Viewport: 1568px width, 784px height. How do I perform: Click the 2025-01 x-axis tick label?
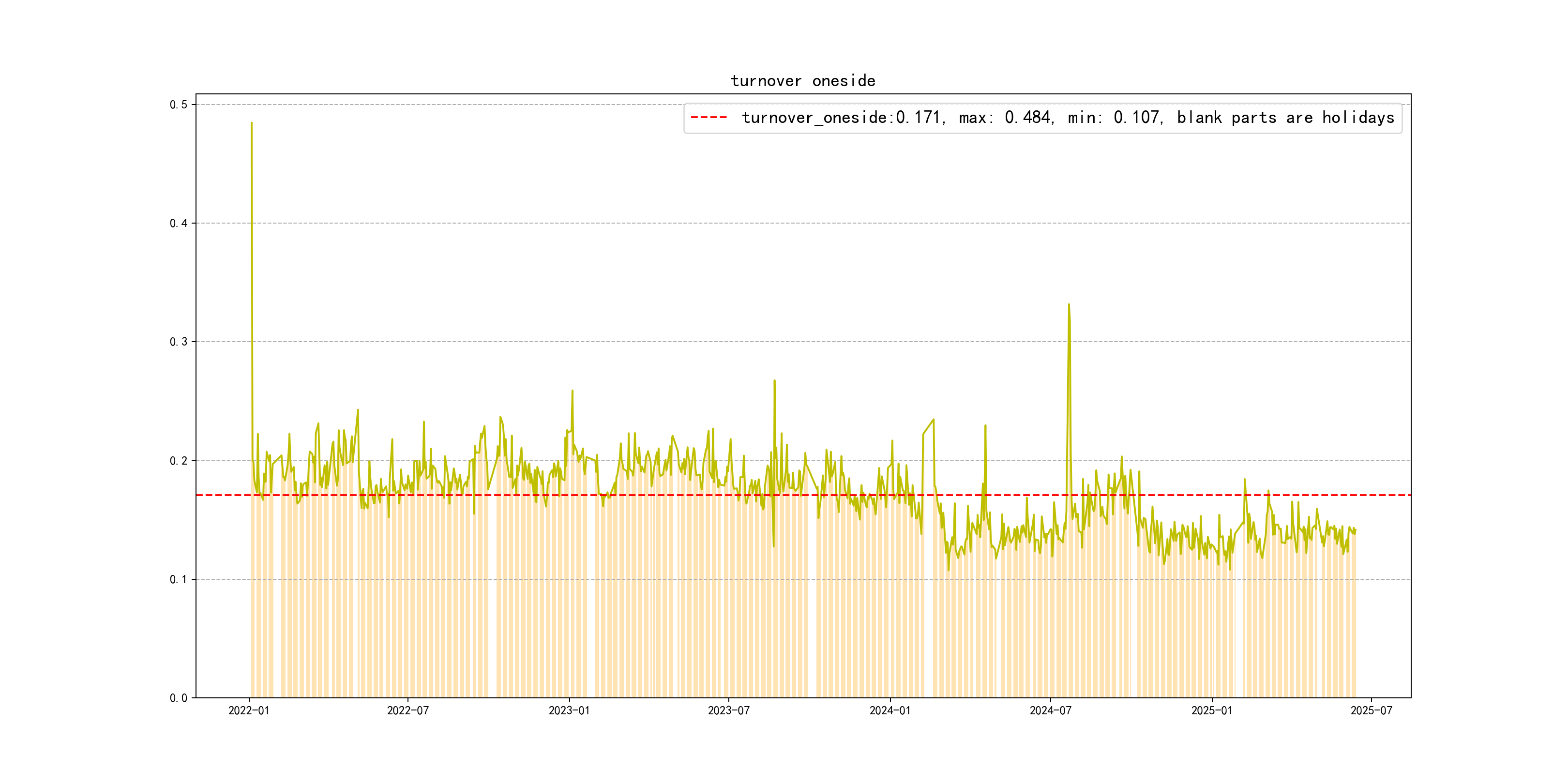(1211, 710)
